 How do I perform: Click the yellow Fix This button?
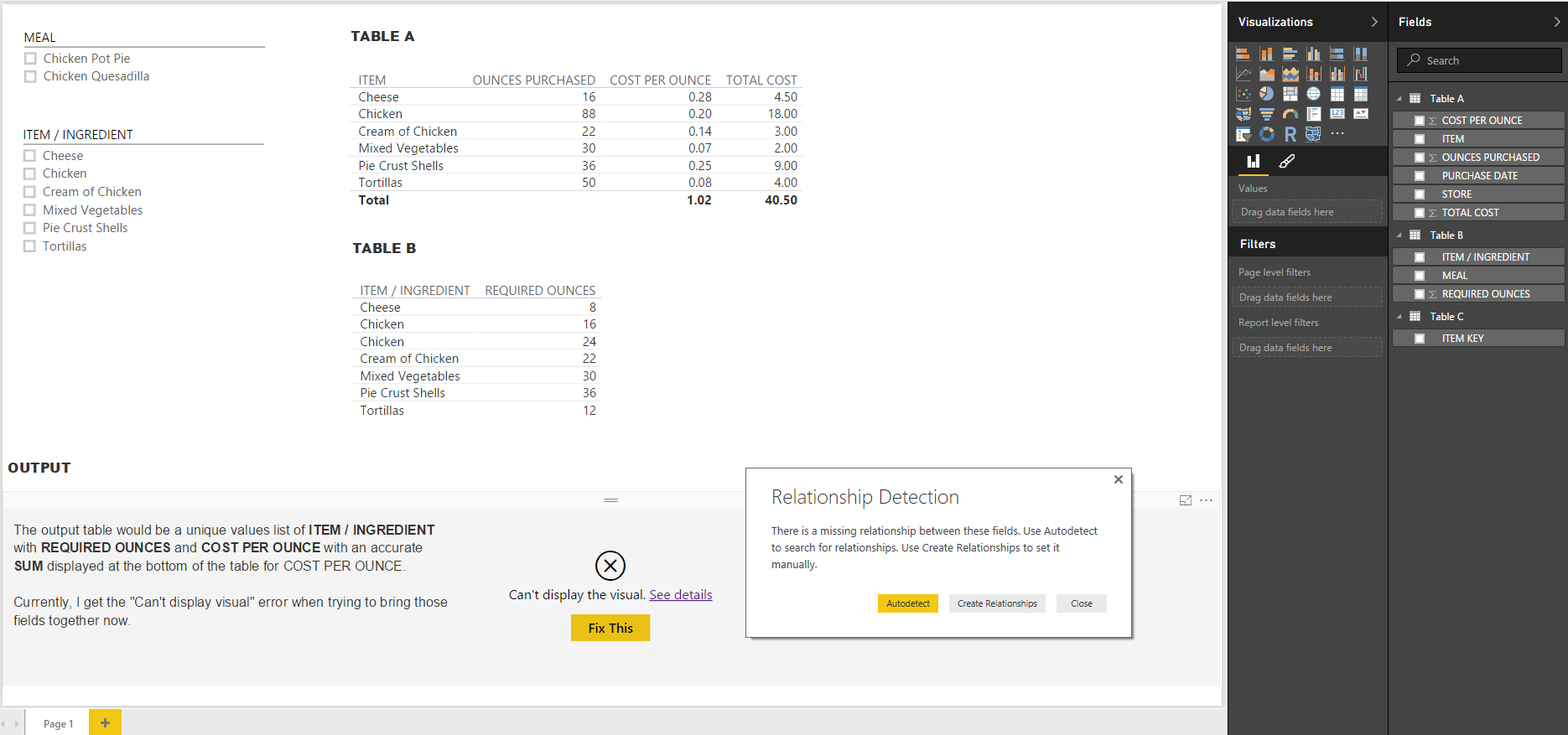point(610,628)
